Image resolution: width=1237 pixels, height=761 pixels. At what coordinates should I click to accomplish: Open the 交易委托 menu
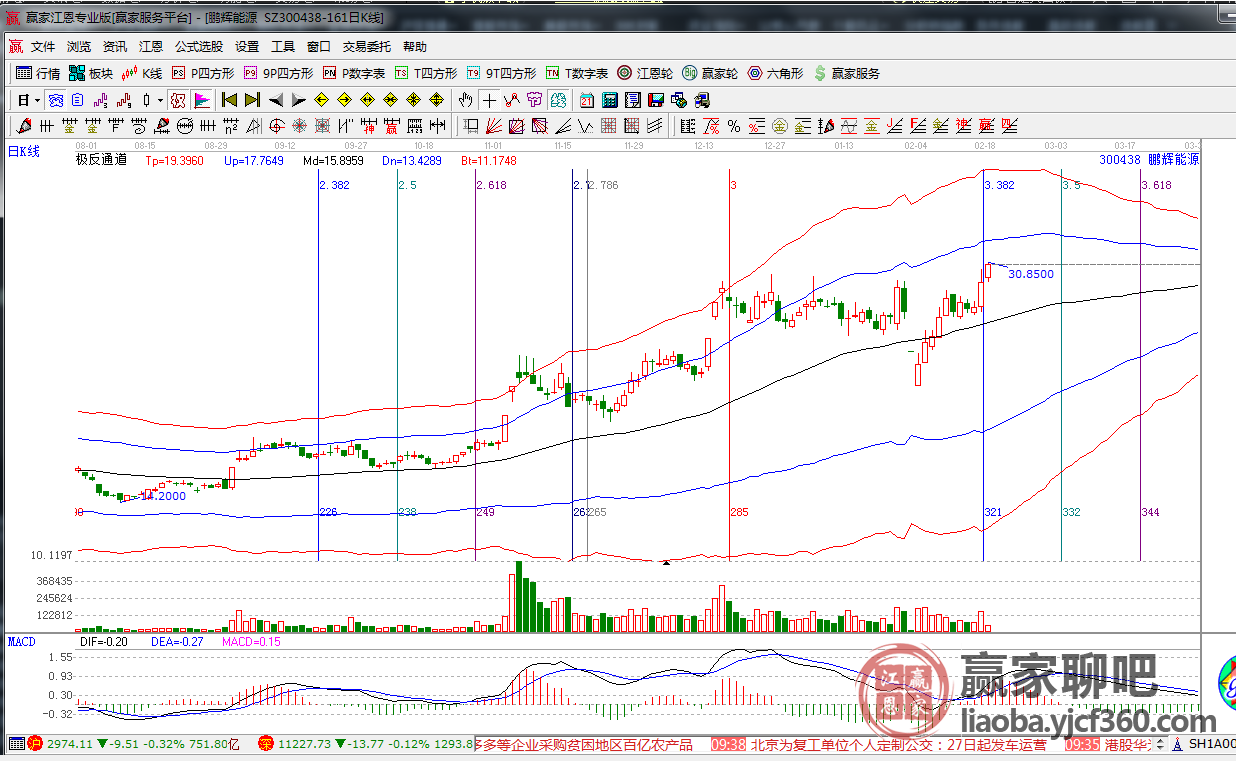click(x=367, y=47)
